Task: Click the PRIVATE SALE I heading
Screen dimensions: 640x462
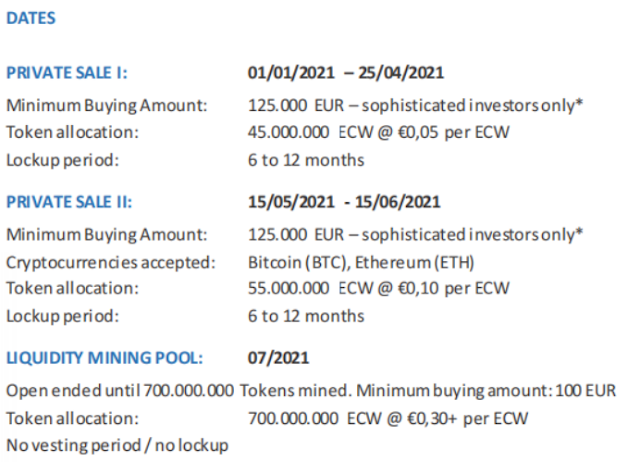Action: coord(67,73)
